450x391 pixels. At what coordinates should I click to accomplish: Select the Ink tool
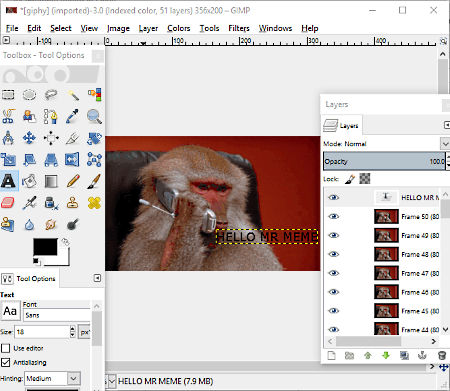click(51, 203)
